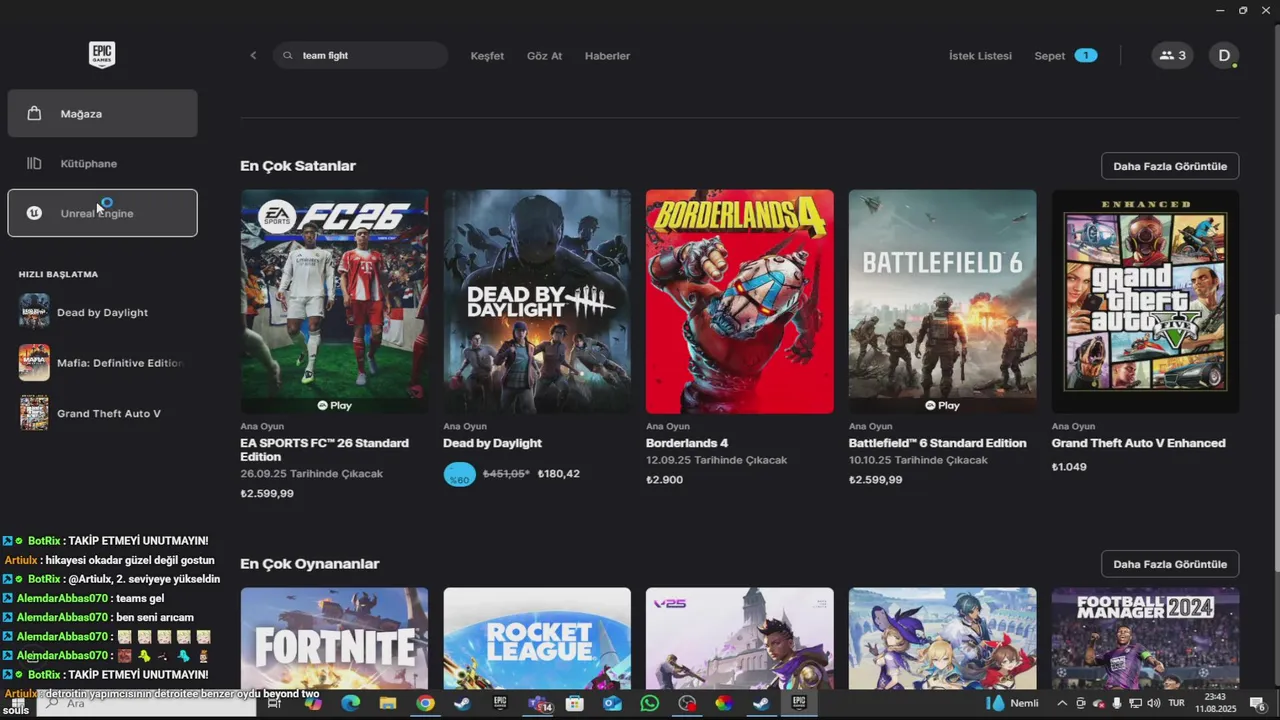Click Battlefield 6 Standard Edition title text
Viewport: 1280px width, 720px height.
(938, 443)
